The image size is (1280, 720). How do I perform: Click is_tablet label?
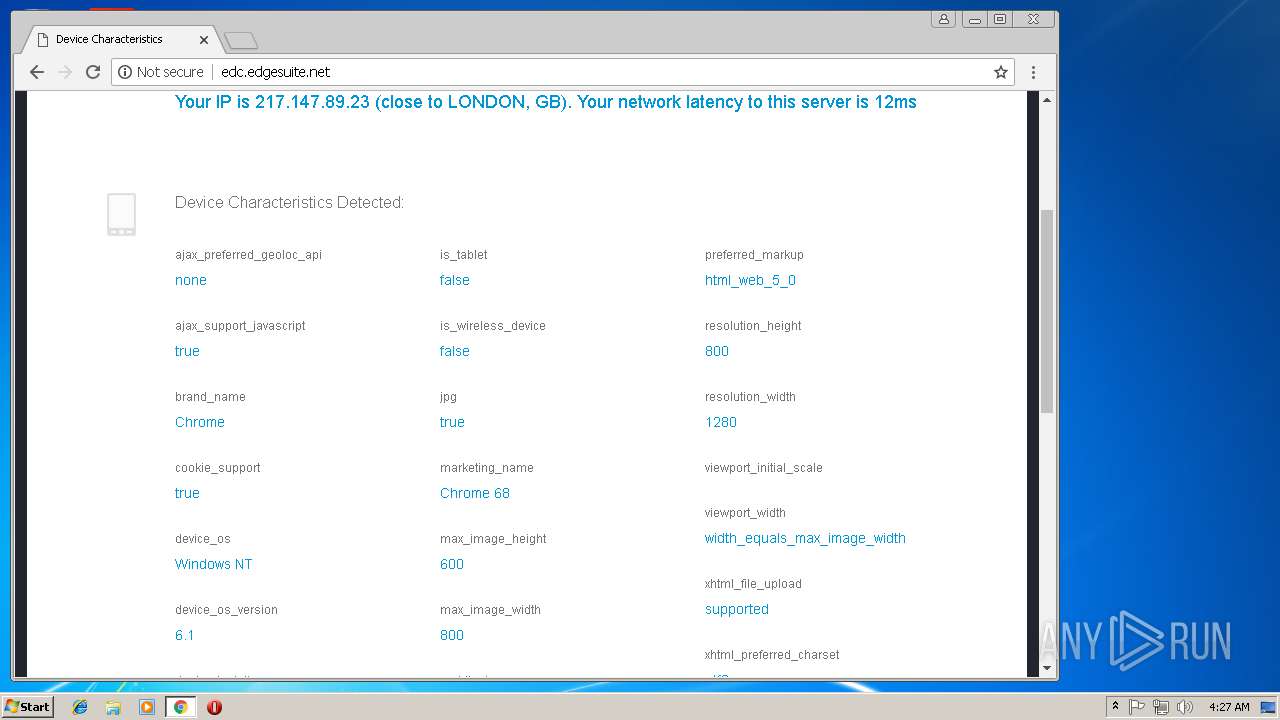pyautogui.click(x=464, y=255)
